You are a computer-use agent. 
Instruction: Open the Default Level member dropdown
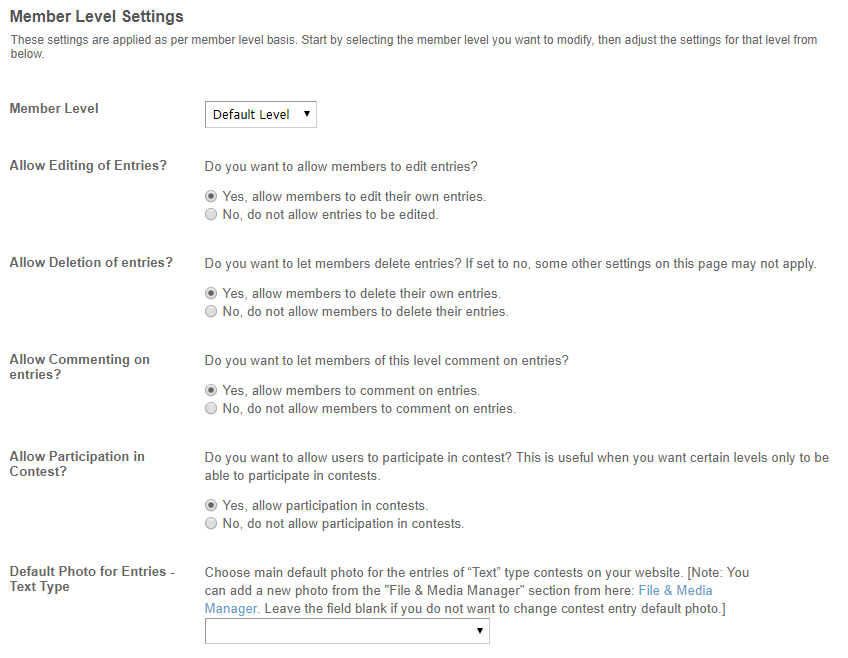tap(261, 115)
